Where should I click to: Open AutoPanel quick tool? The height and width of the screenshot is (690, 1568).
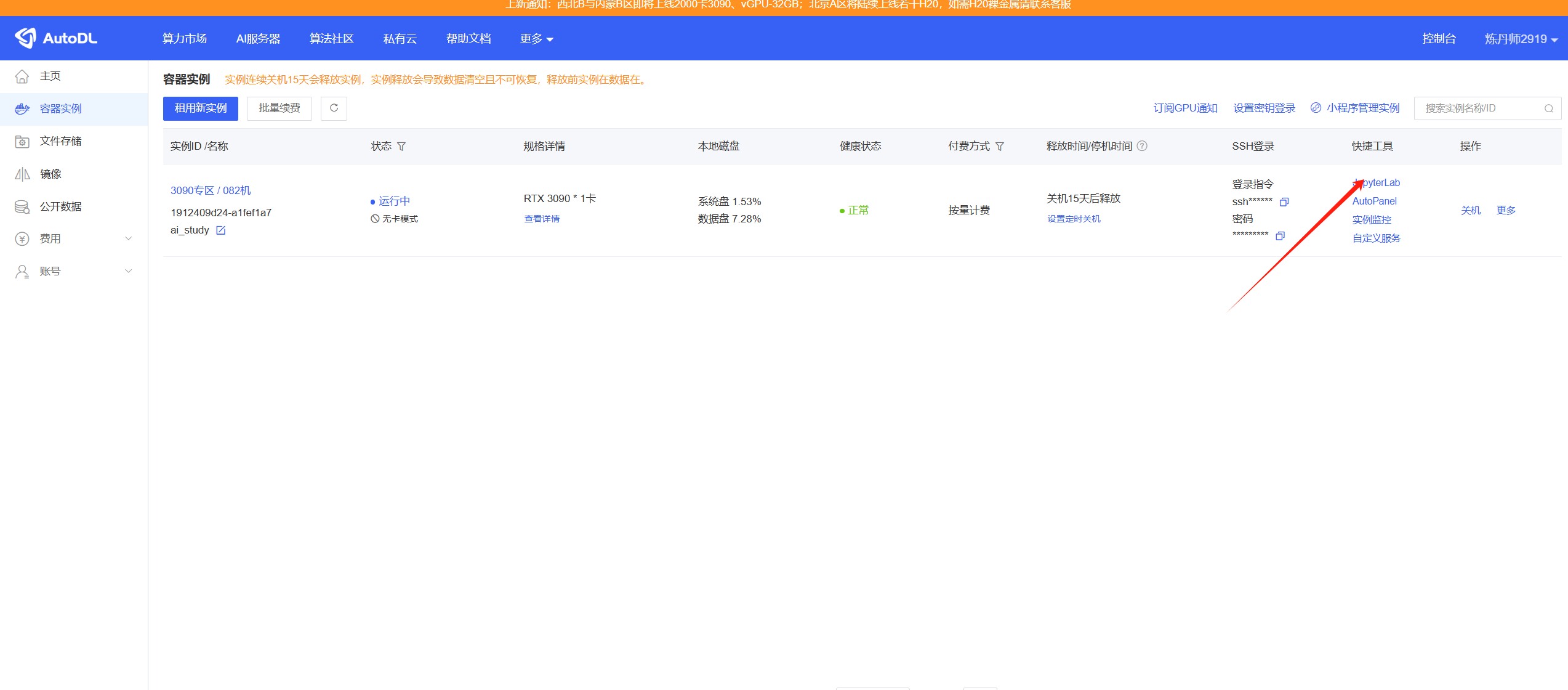click(1374, 201)
